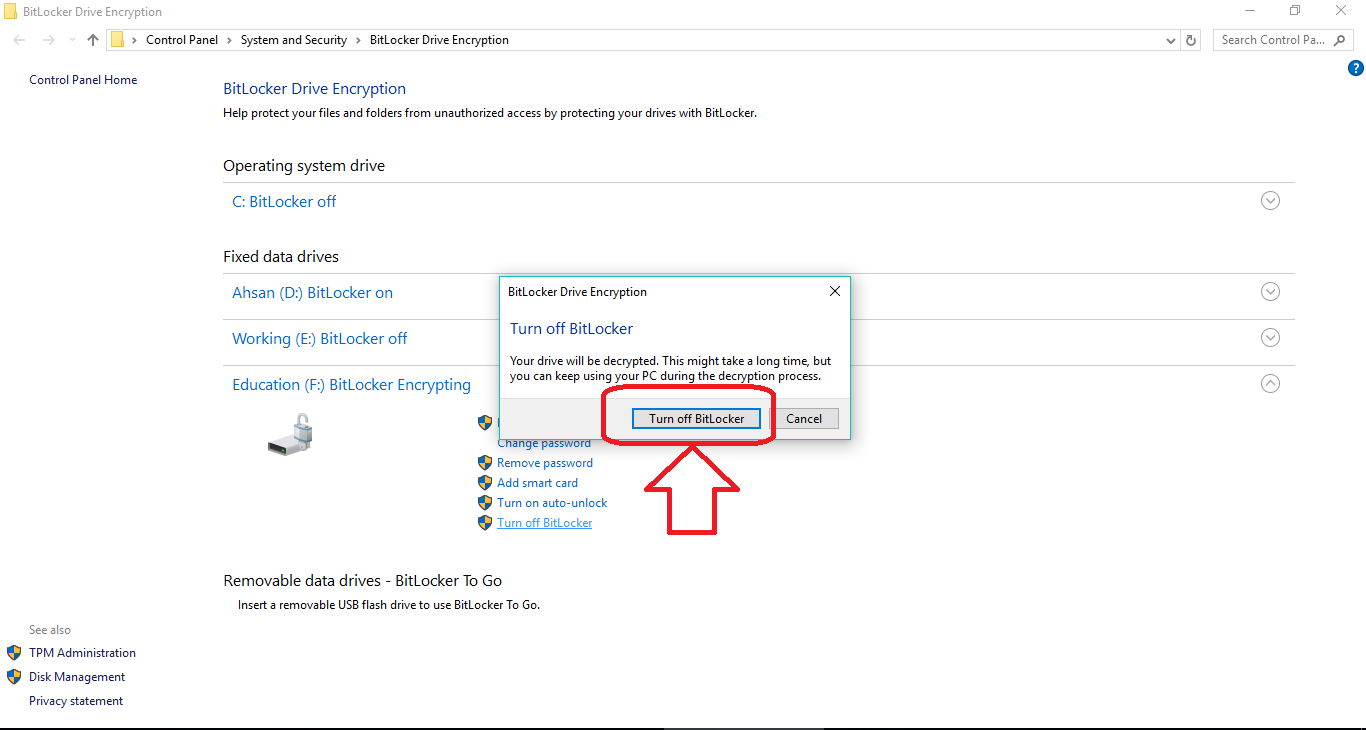The width and height of the screenshot is (1366, 730).
Task: Click the blue 'BitLocker Drive Encryption' page heading
Action: click(x=314, y=89)
